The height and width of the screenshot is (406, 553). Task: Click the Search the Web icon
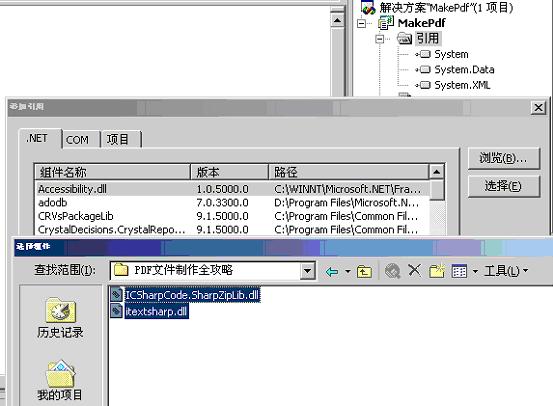click(392, 271)
